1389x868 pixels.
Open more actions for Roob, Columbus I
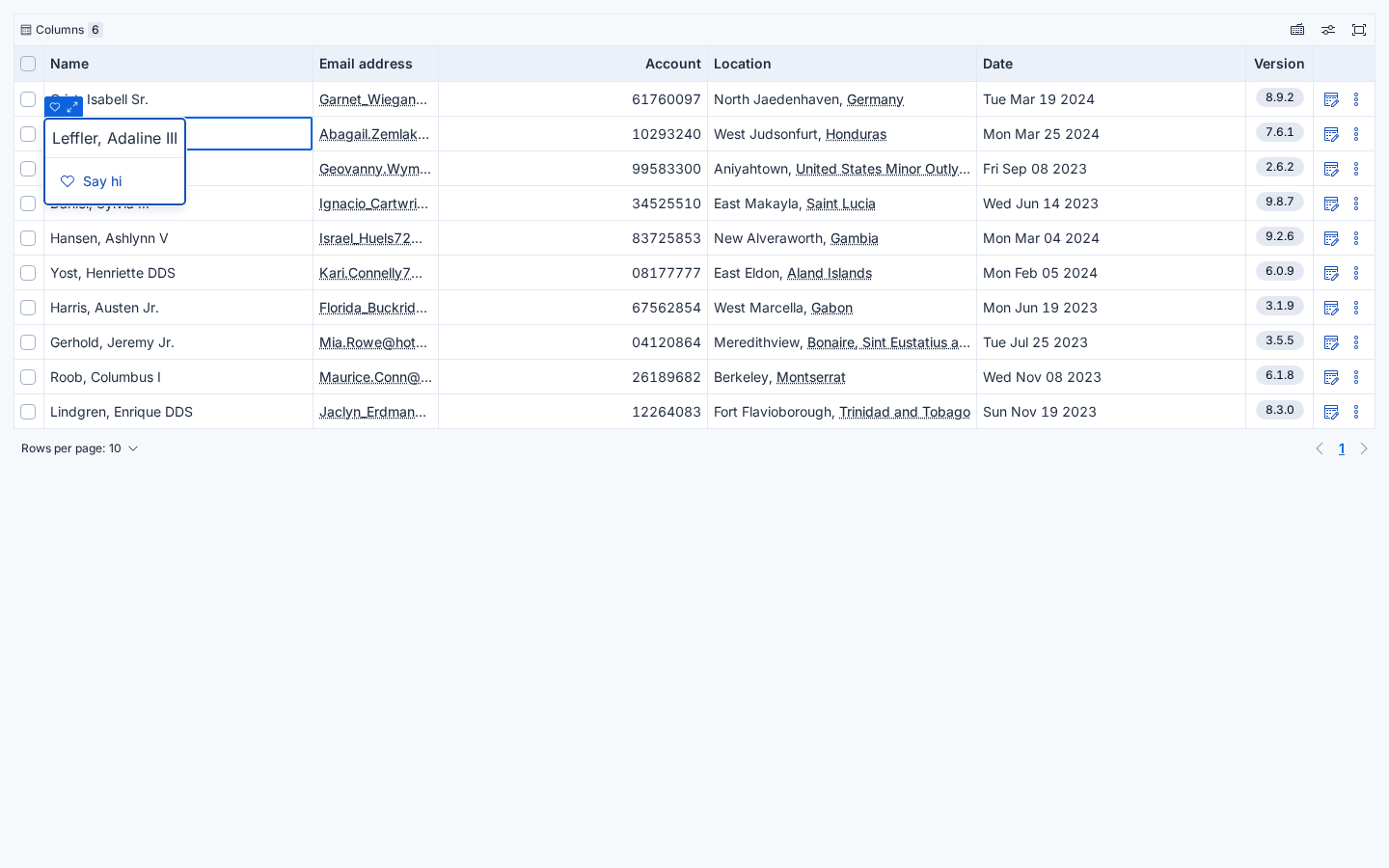[x=1356, y=377]
